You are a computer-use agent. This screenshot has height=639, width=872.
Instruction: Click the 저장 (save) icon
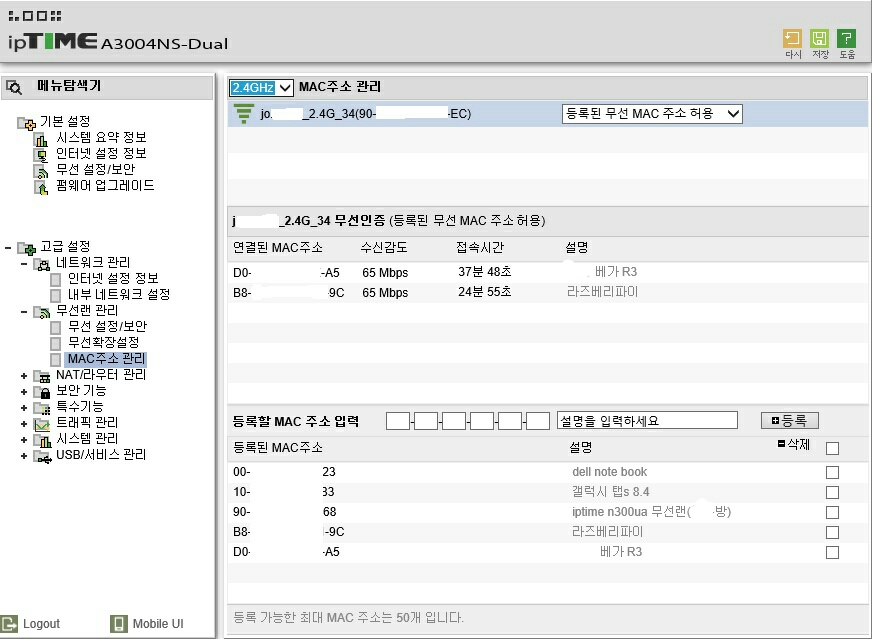[819, 38]
